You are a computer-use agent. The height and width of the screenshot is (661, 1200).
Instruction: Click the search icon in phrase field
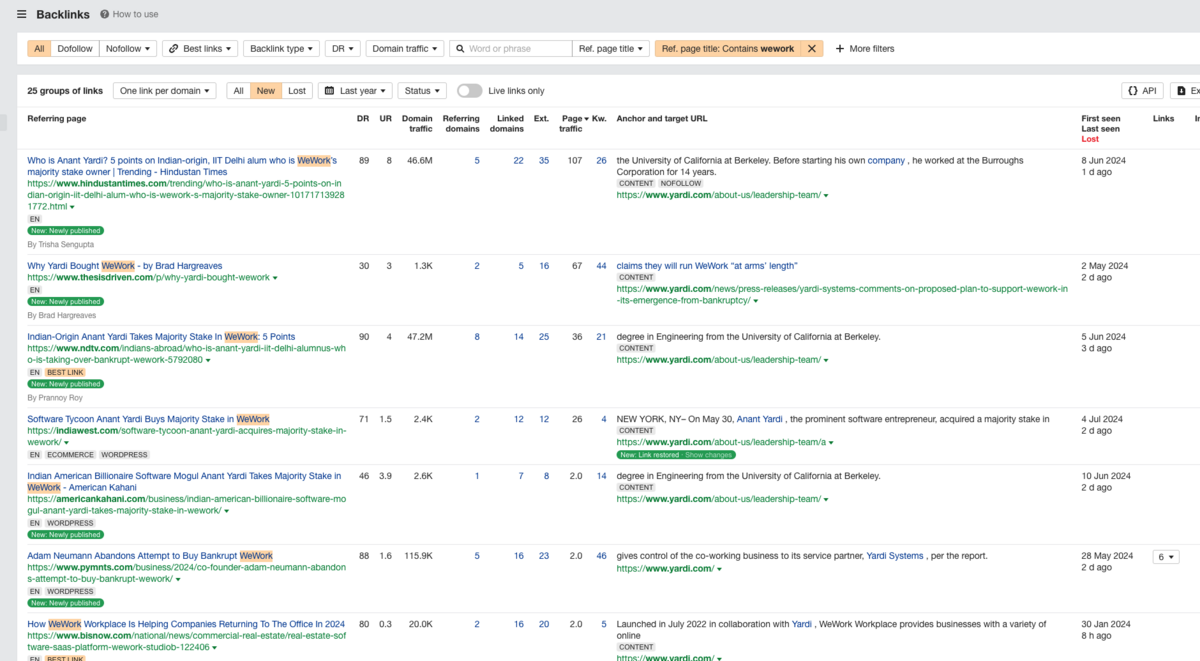pos(459,48)
